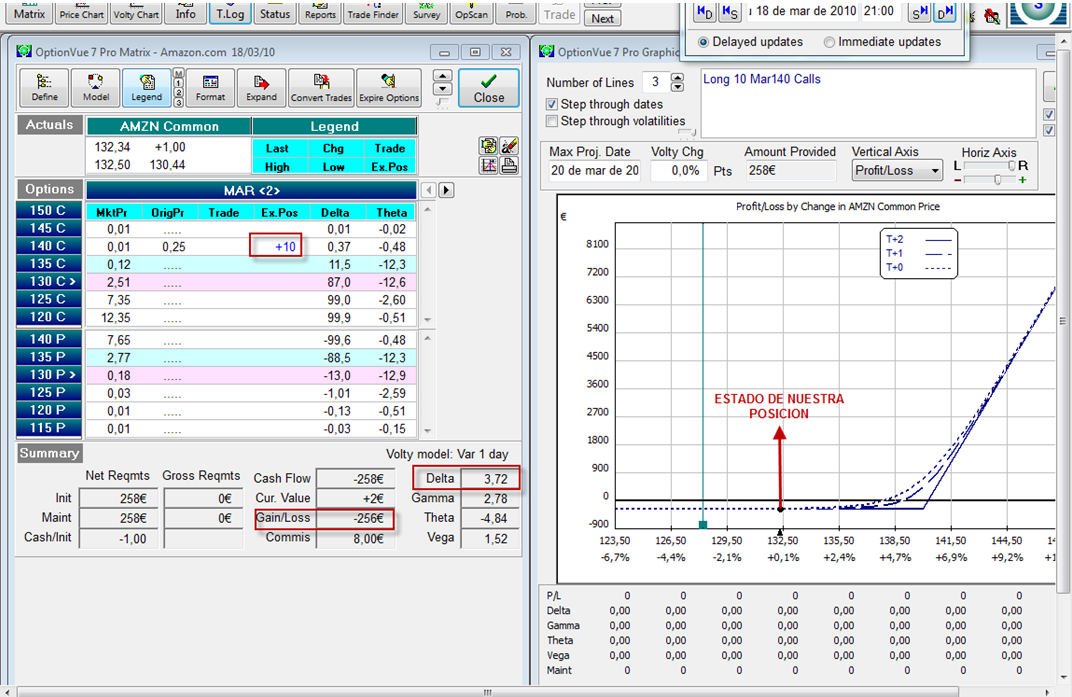The height and width of the screenshot is (697, 1072).
Task: Enable Step through volatilities checkbox
Action: tap(552, 122)
